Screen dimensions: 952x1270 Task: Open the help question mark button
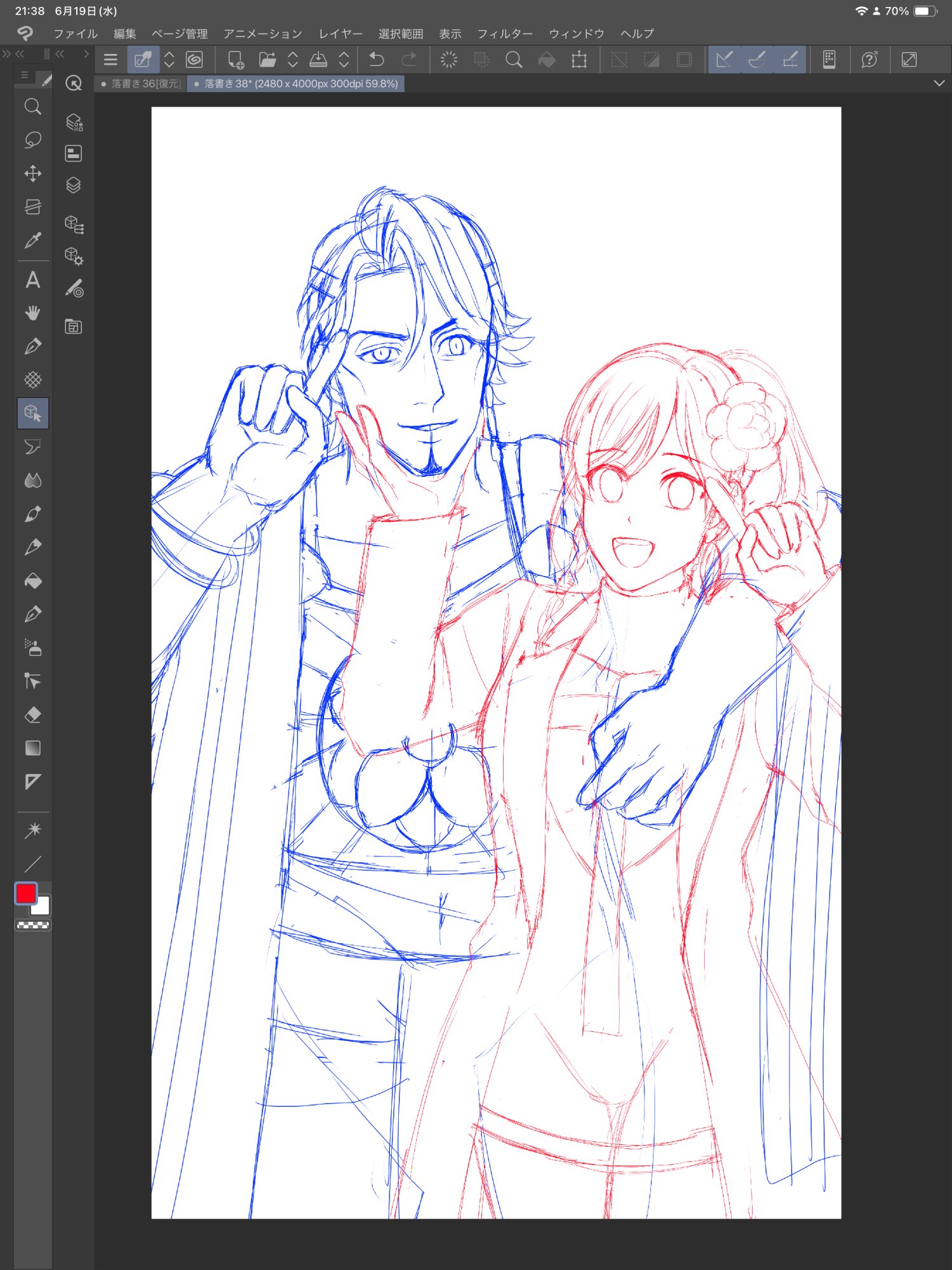coord(869,60)
